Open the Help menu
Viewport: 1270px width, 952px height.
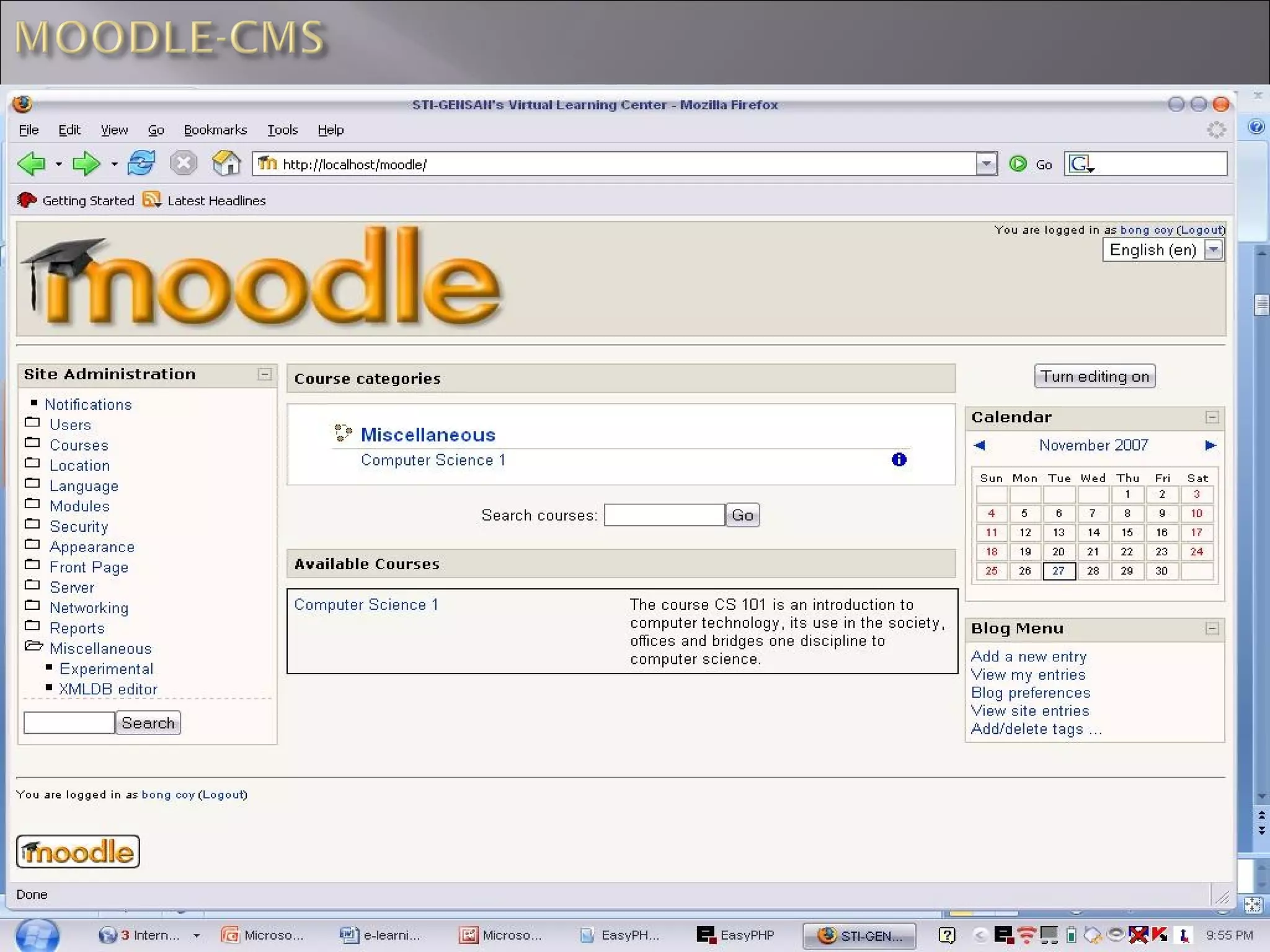pyautogui.click(x=331, y=130)
